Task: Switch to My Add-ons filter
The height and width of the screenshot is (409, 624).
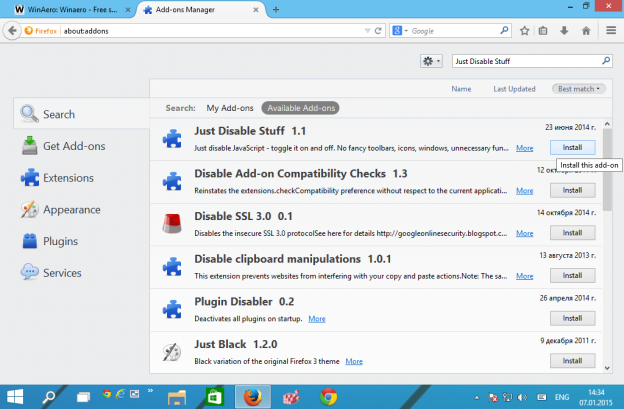Action: [230, 108]
